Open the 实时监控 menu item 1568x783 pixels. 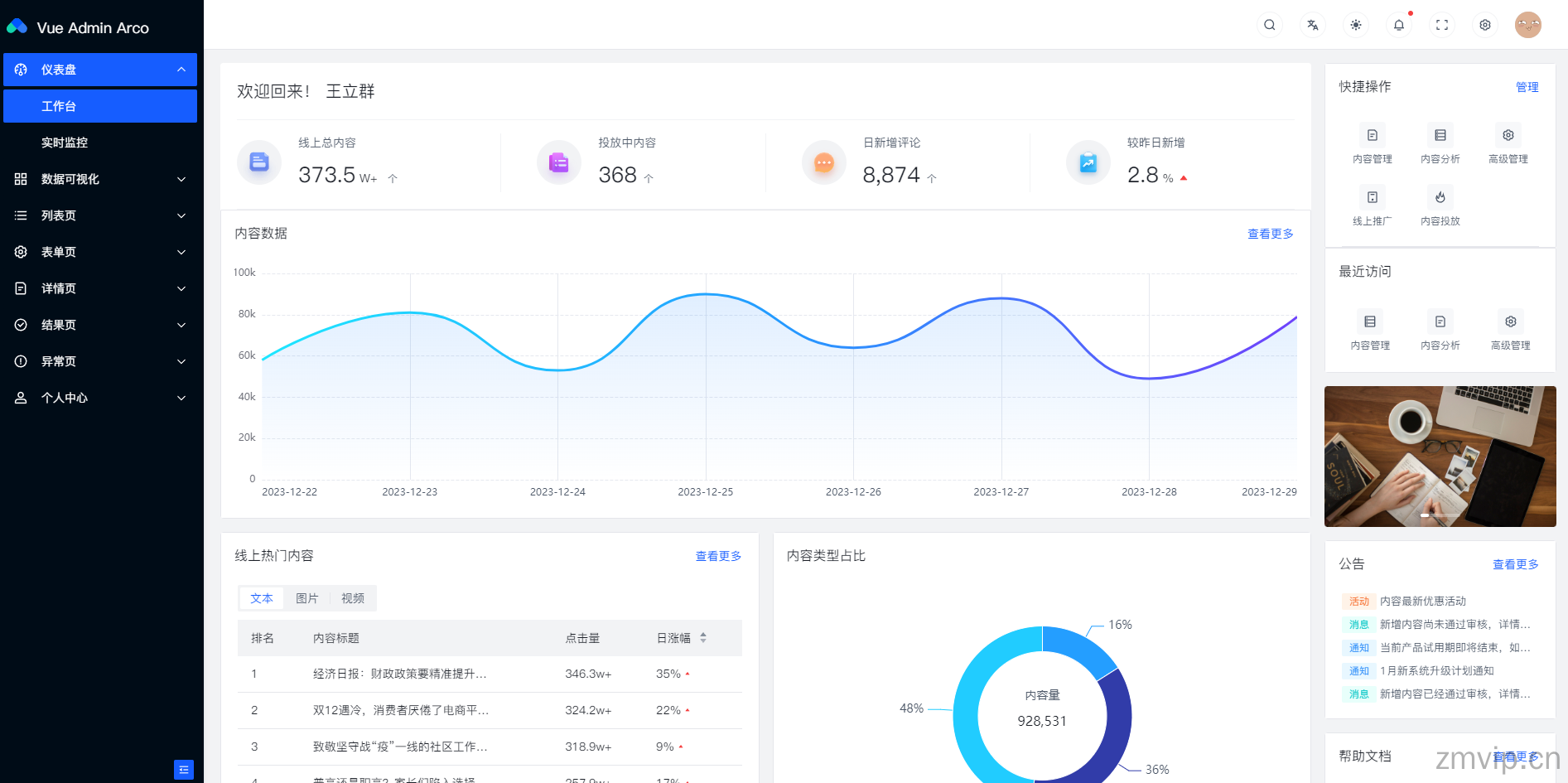(x=100, y=143)
